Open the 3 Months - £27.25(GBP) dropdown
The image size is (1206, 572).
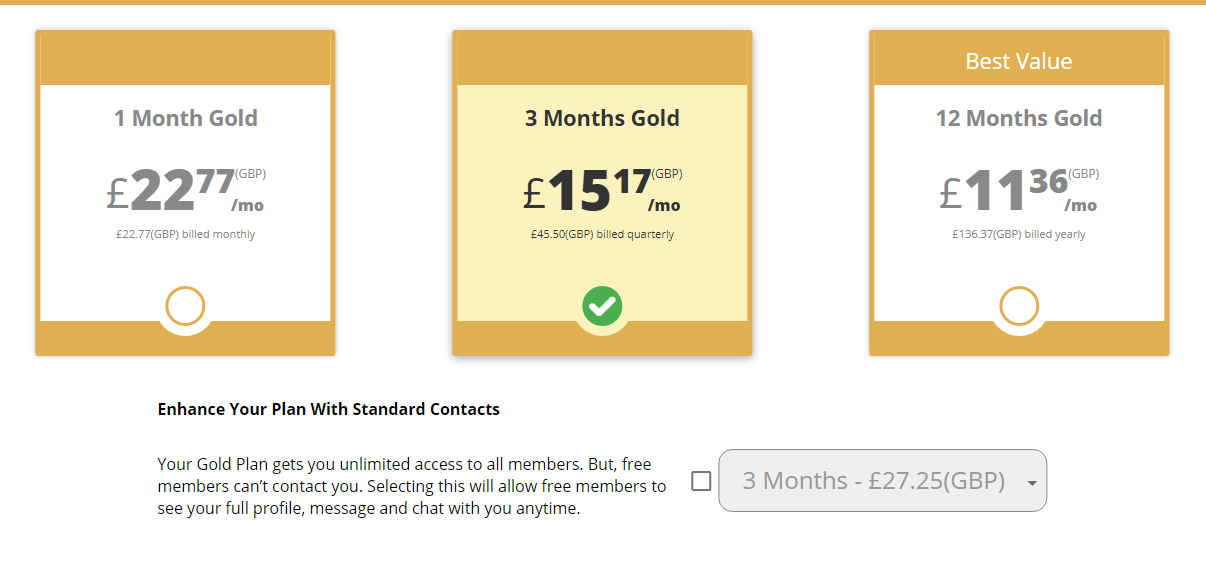(873, 481)
